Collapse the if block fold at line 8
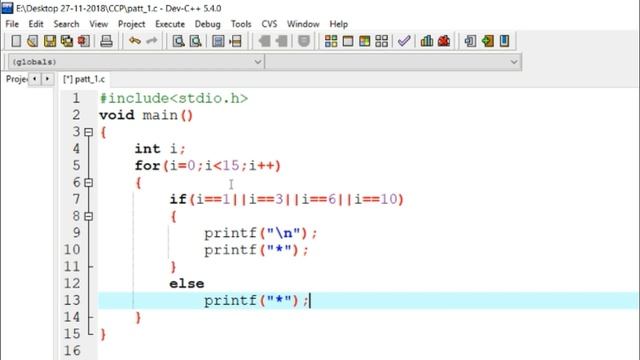The height and width of the screenshot is (360, 640). tap(89, 216)
